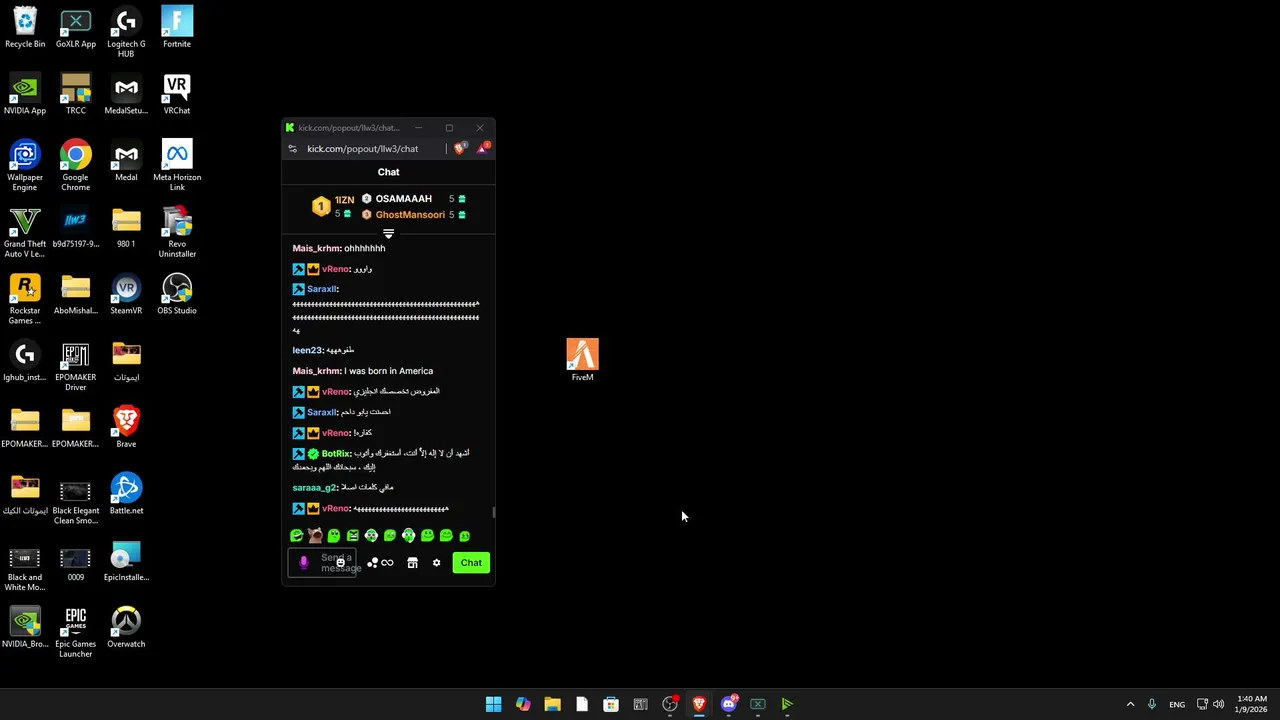The width and height of the screenshot is (1280, 720).
Task: Select the Fortnite desktop icon
Action: tap(177, 27)
